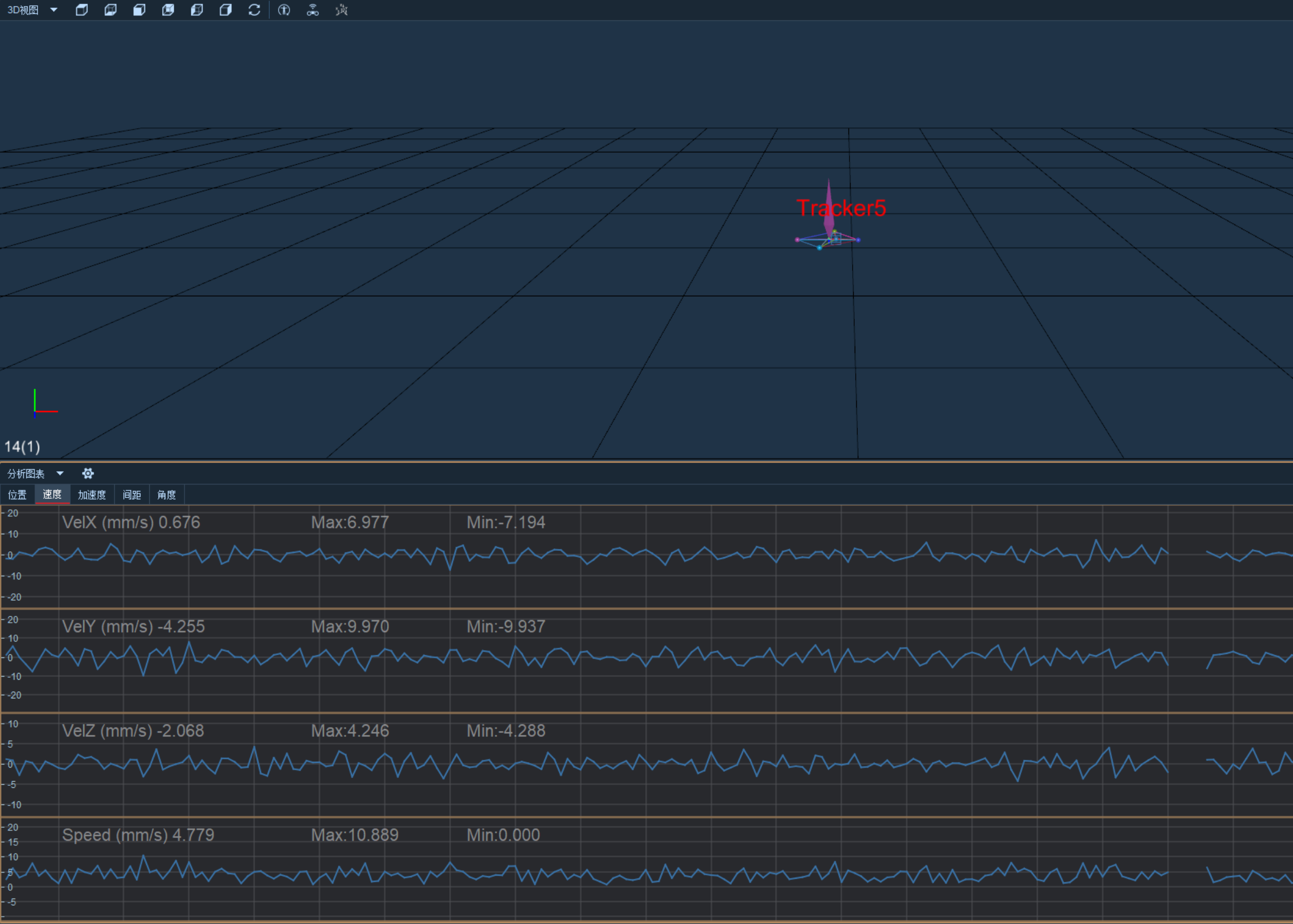The width and height of the screenshot is (1293, 924).
Task: Click the 14(1) frame counter text
Action: [22, 446]
